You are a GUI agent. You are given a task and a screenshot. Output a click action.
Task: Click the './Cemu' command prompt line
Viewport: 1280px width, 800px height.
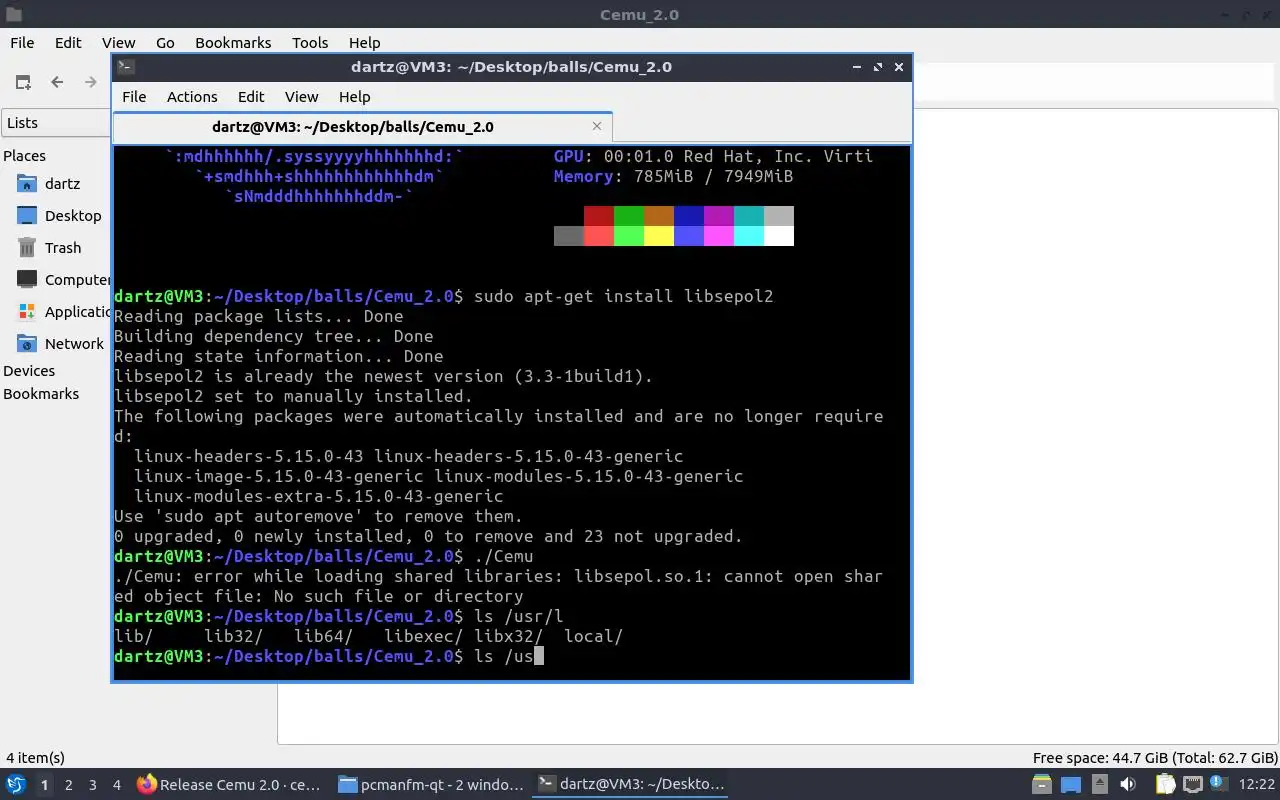323,556
